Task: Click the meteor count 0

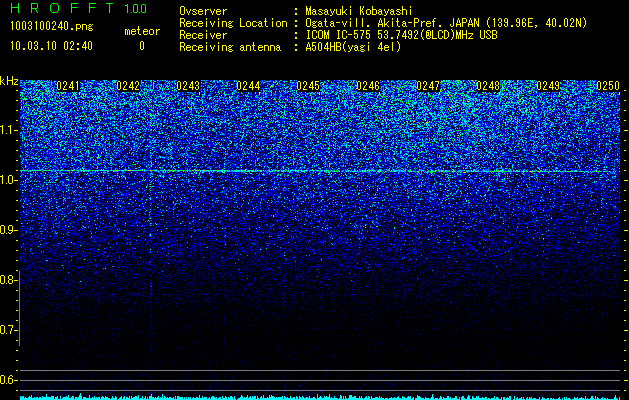Action: point(142,46)
